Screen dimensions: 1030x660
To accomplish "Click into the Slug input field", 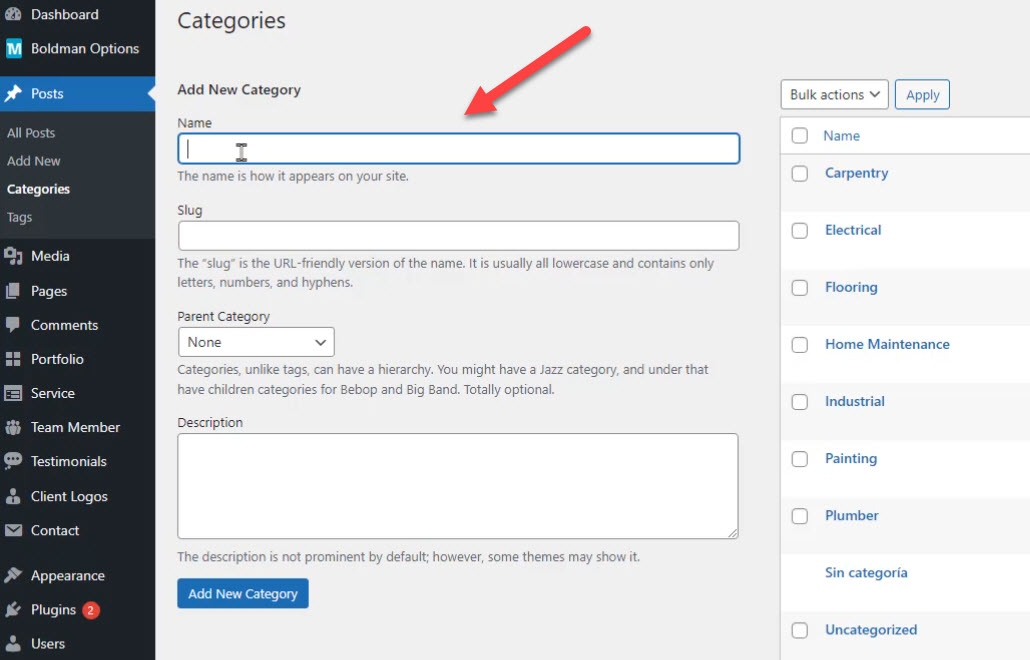I will [x=459, y=236].
